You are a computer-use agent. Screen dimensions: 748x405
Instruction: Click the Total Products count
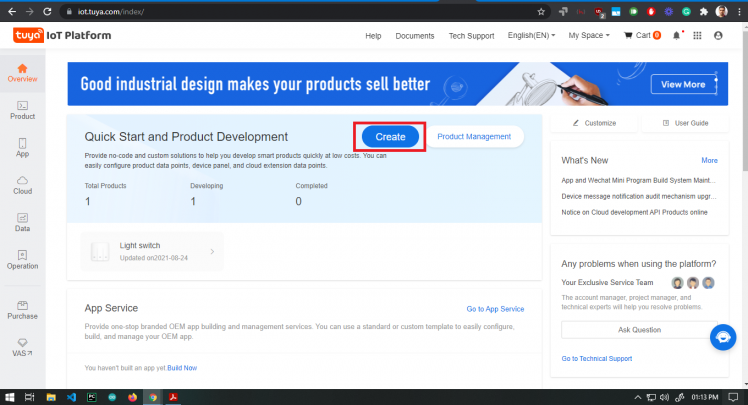pyautogui.click(x=88, y=202)
